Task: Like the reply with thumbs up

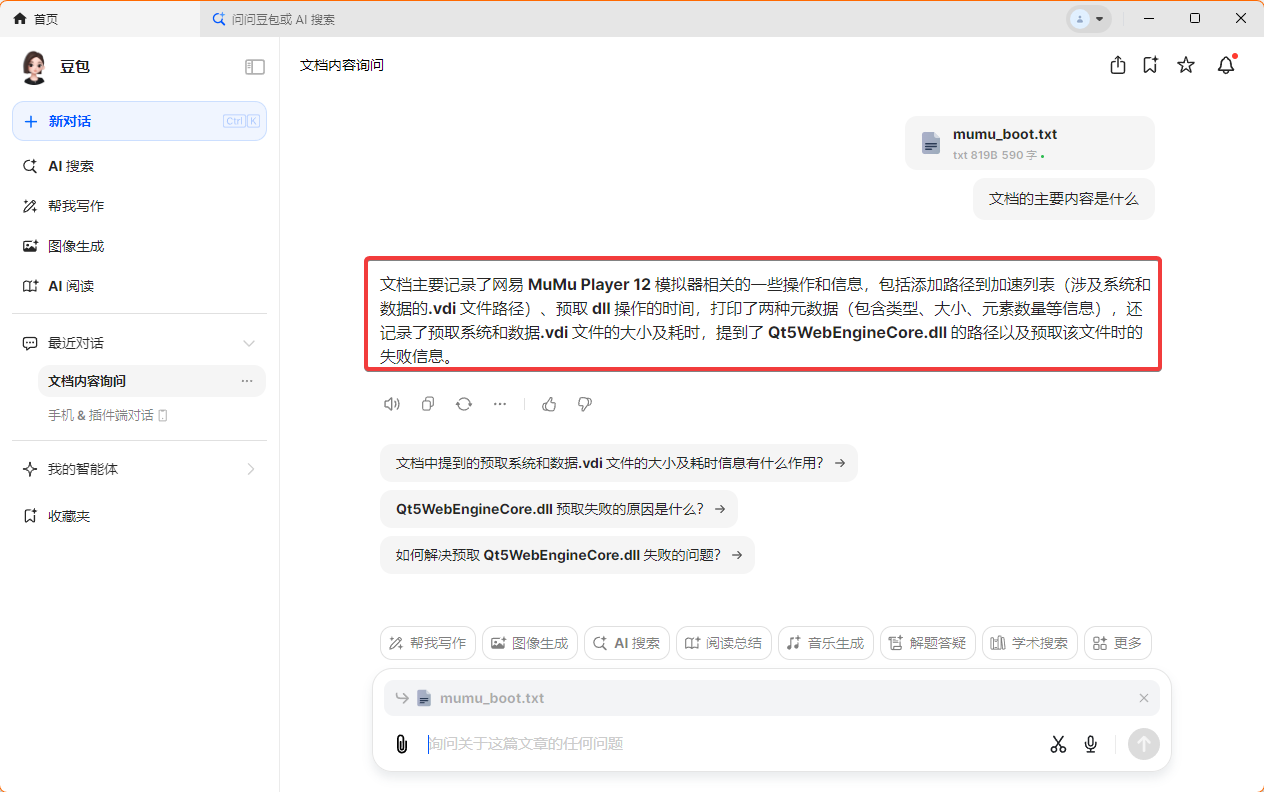Action: (549, 404)
